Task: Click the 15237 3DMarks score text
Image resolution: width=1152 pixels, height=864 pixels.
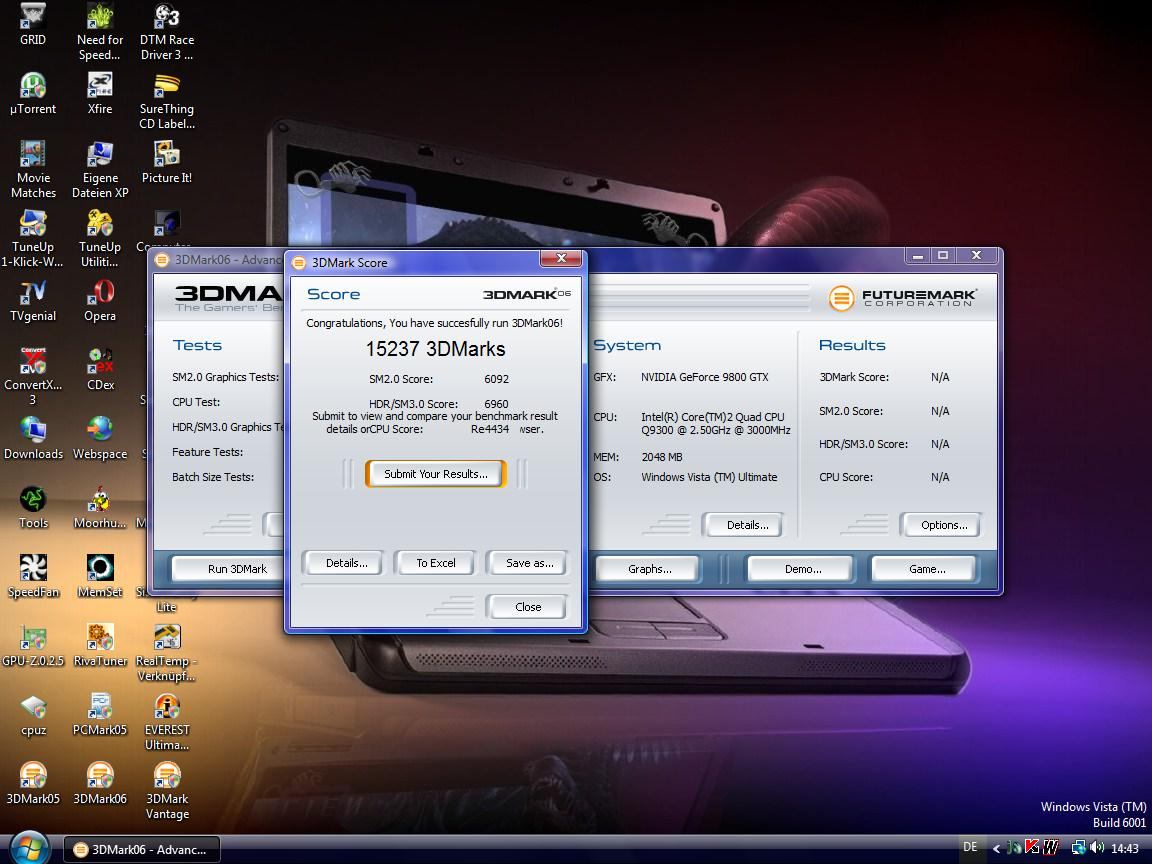Action: (436, 348)
